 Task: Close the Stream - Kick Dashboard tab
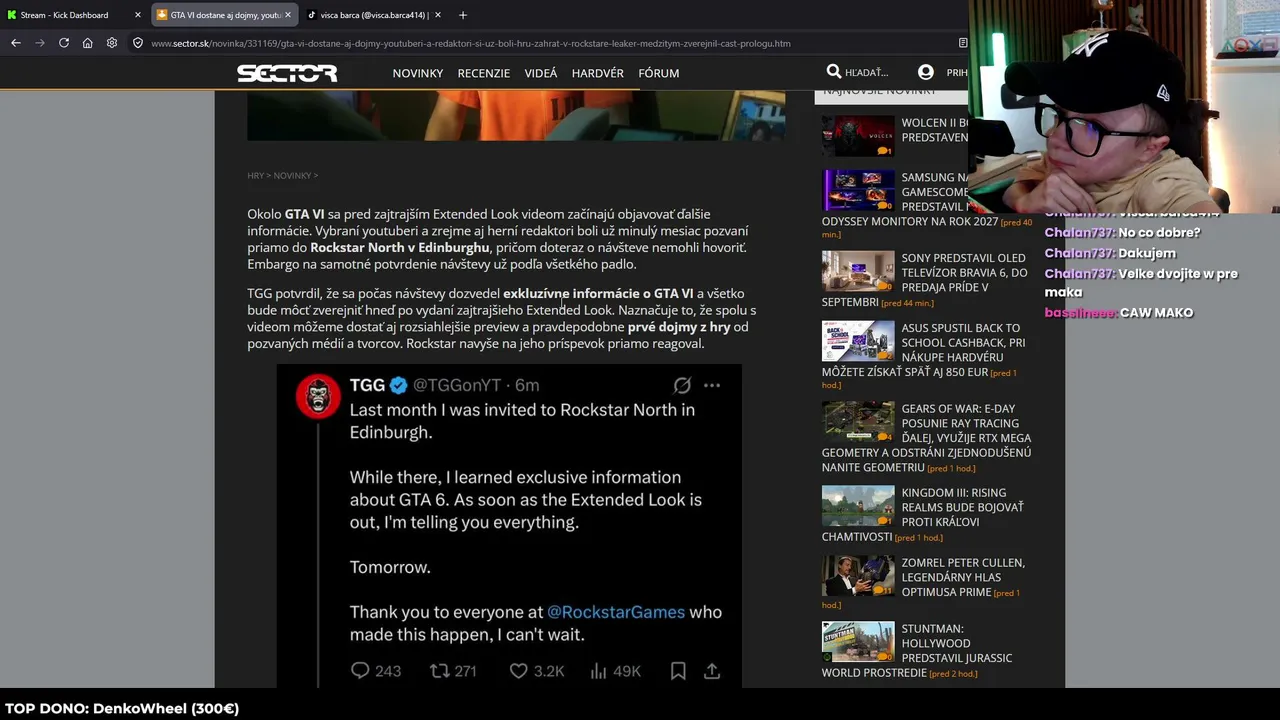(138, 15)
